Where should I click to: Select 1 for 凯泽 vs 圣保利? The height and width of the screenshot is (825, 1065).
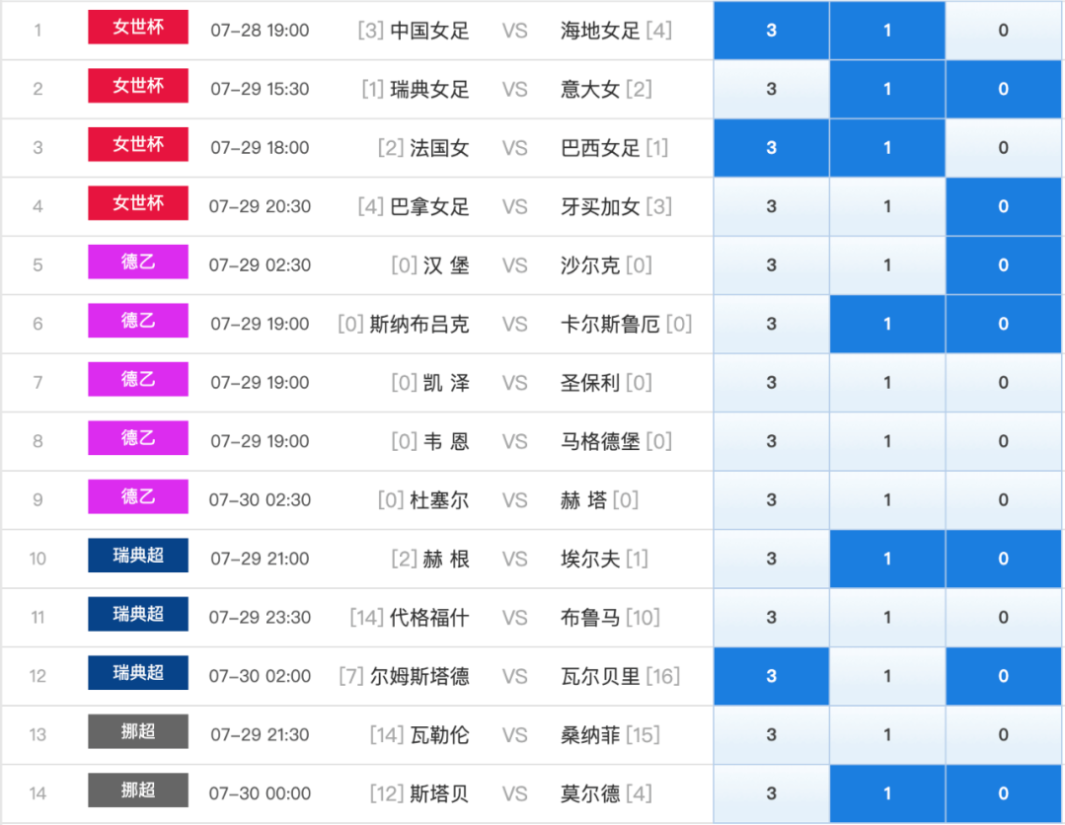pyautogui.click(x=887, y=382)
